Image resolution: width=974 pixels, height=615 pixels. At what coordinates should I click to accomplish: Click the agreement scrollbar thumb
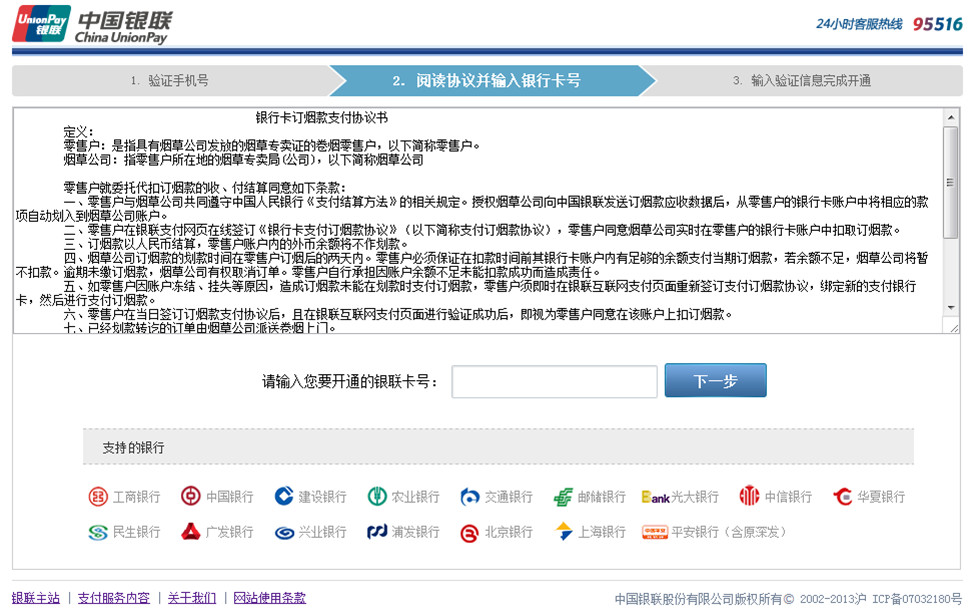tap(950, 182)
